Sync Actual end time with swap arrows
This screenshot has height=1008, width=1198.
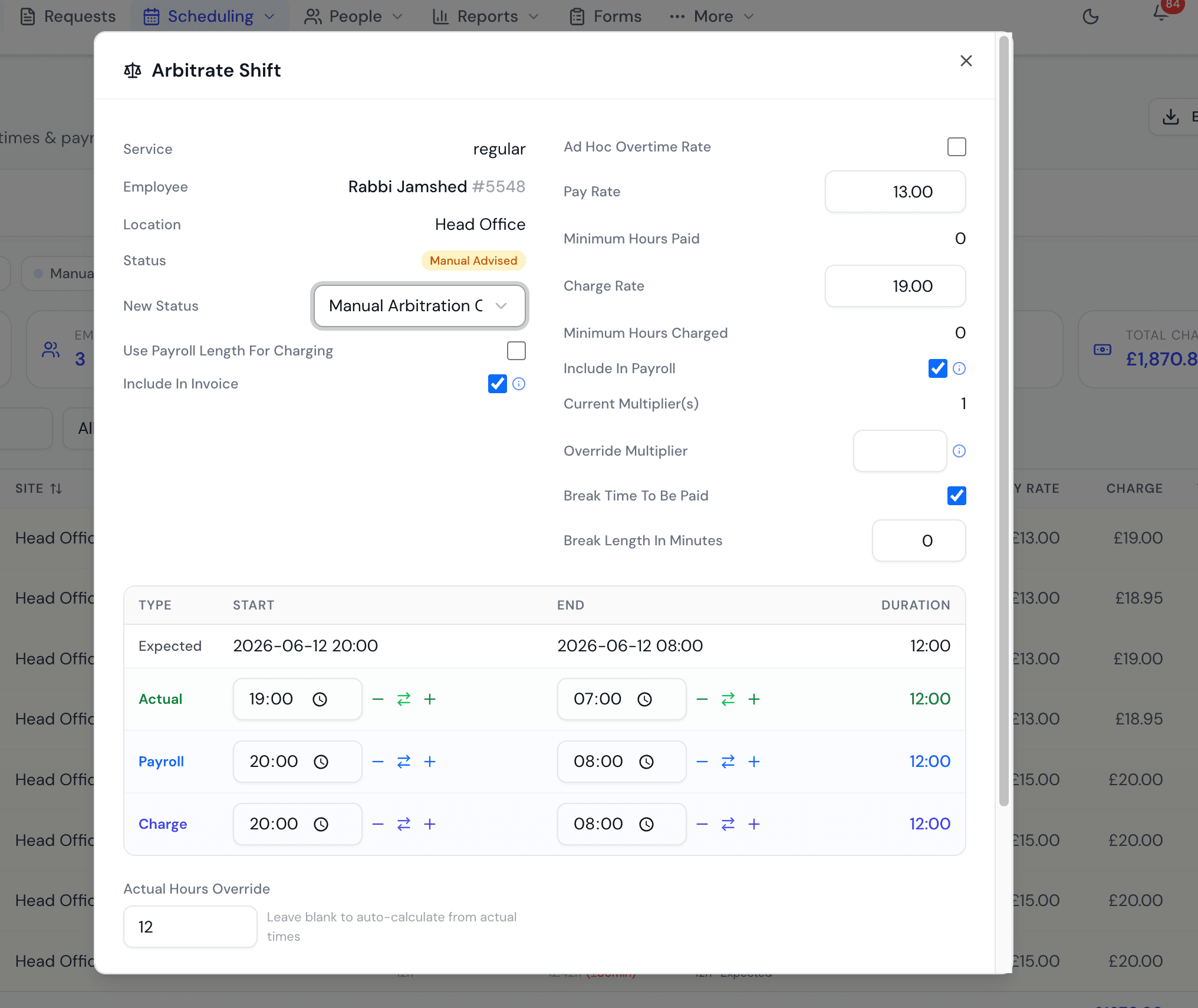click(x=728, y=699)
